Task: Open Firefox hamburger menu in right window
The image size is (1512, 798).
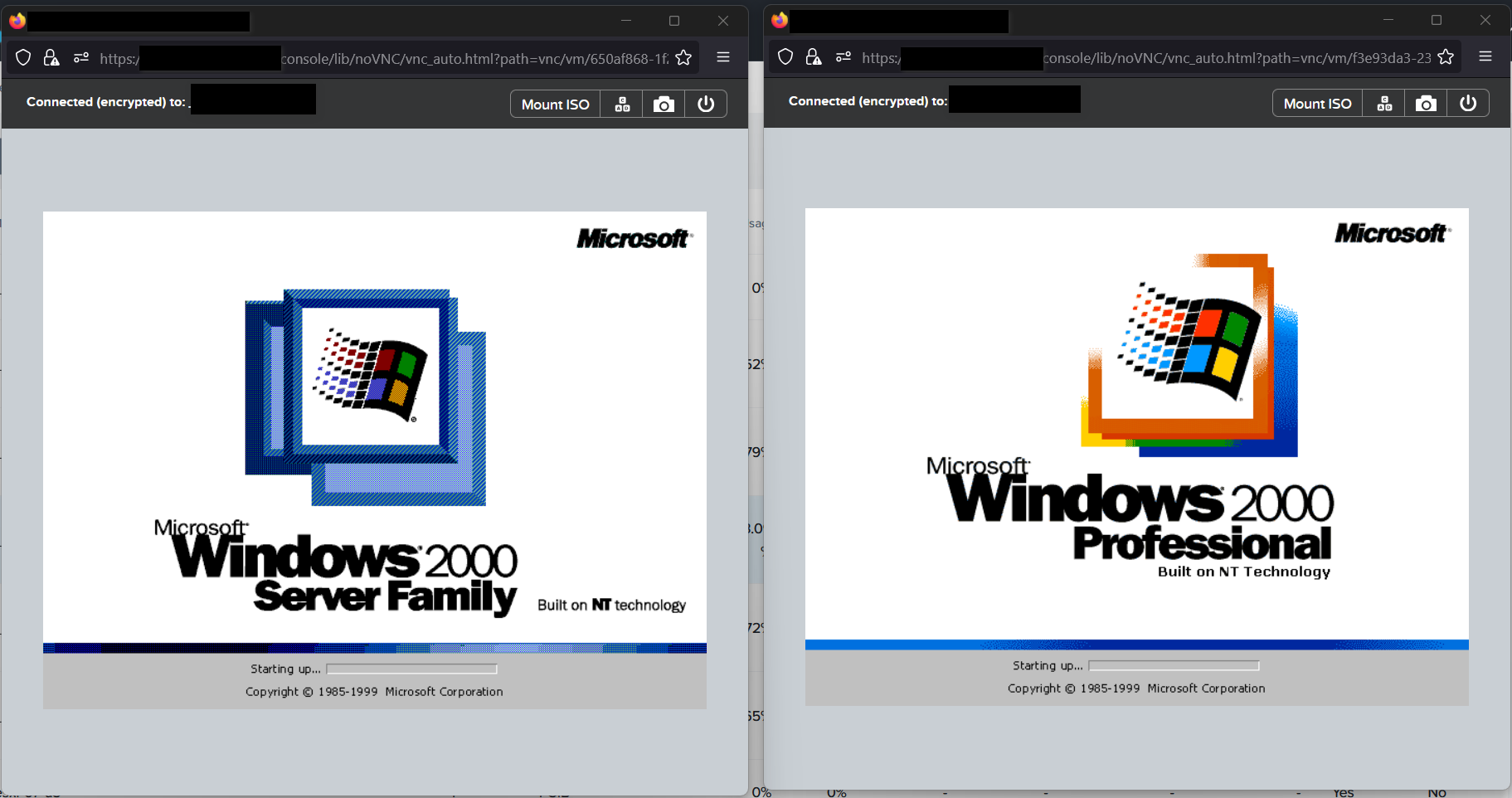Action: (x=1485, y=56)
